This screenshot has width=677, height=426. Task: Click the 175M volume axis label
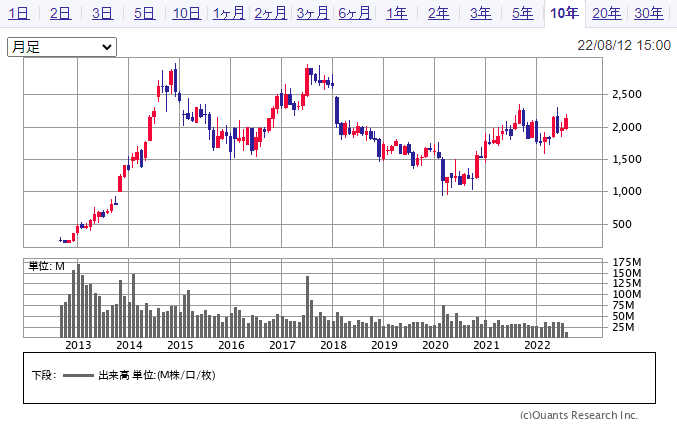(627, 262)
